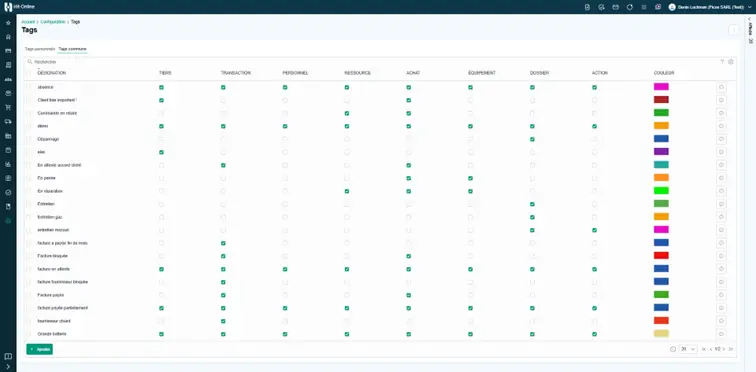Viewport: 756px width, 372px height.
Task: Click the green gear configuration sidebar icon
Action: [8, 221]
